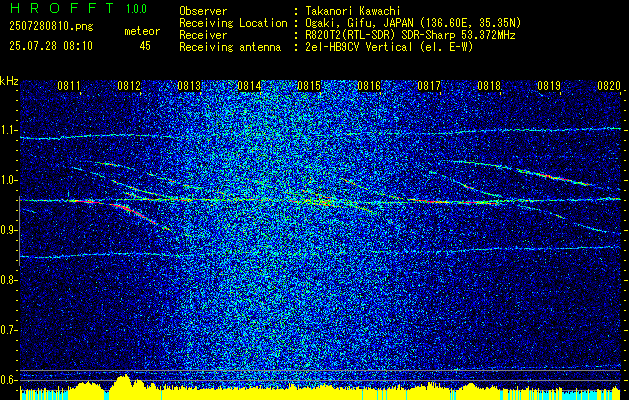
Task: Click the 1.0 kHz axis label
Action: [8, 180]
